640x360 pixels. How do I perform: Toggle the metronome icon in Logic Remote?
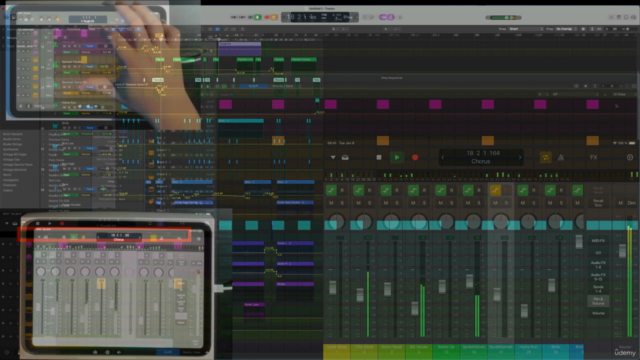pyautogui.click(x=561, y=157)
